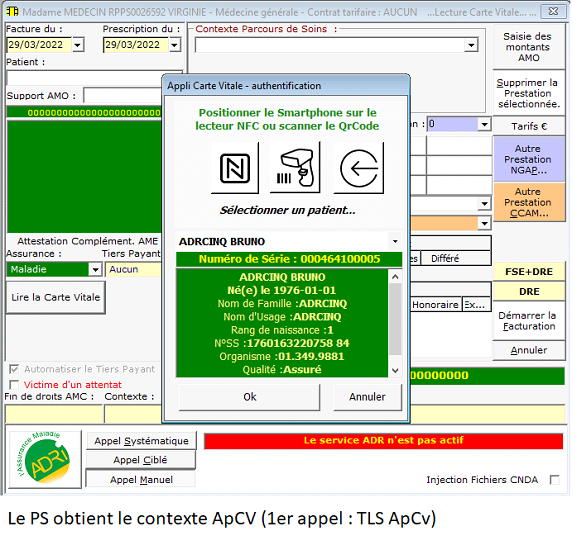
Task: Click the Contexte yellow field
Action: tap(133, 414)
